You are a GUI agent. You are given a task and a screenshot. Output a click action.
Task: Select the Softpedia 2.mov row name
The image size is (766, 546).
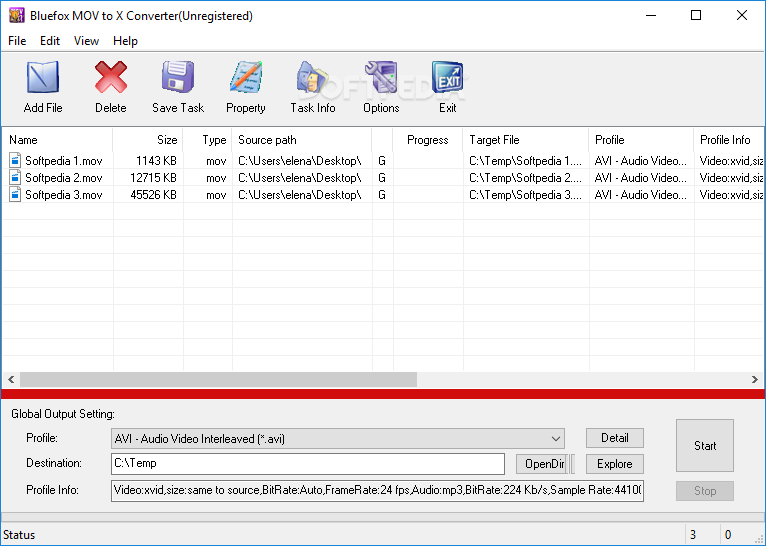pyautogui.click(x=64, y=178)
